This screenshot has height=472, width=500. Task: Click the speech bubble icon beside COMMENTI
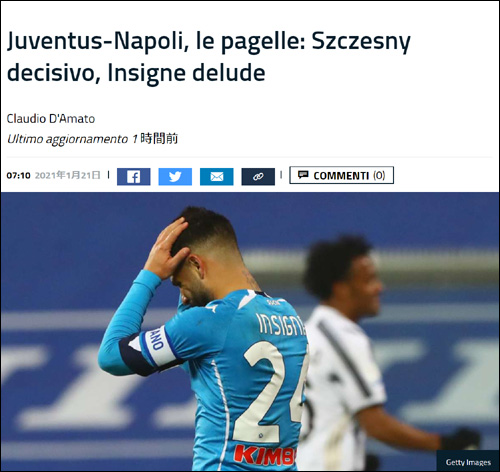303,175
